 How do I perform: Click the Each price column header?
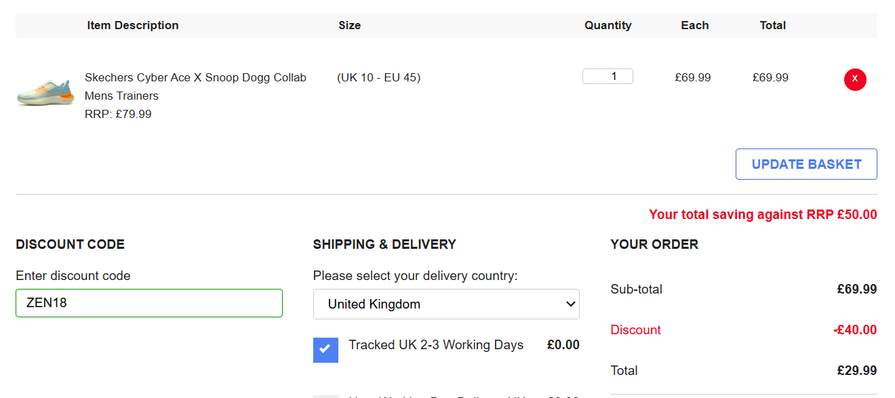pos(695,25)
